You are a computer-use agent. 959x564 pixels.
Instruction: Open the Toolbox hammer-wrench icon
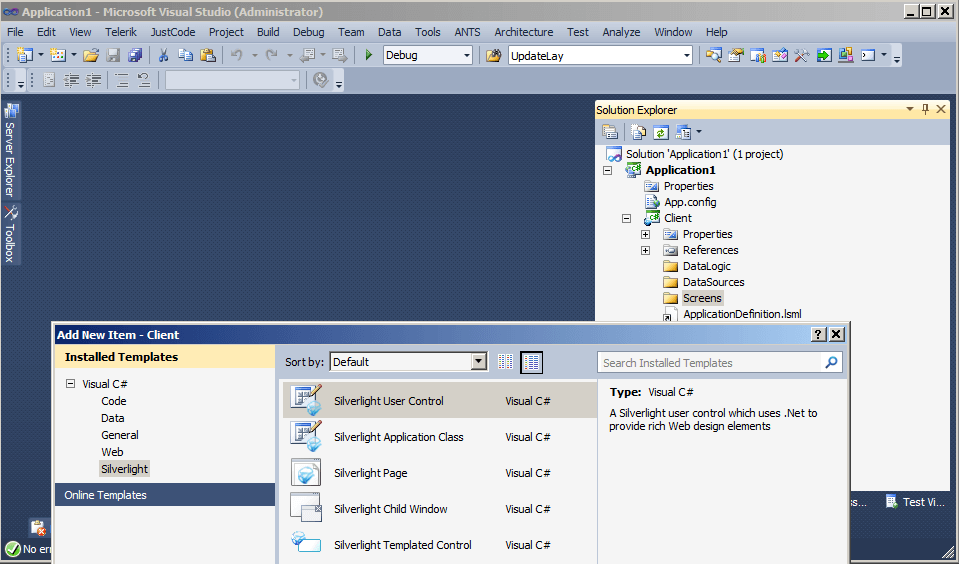click(802, 55)
